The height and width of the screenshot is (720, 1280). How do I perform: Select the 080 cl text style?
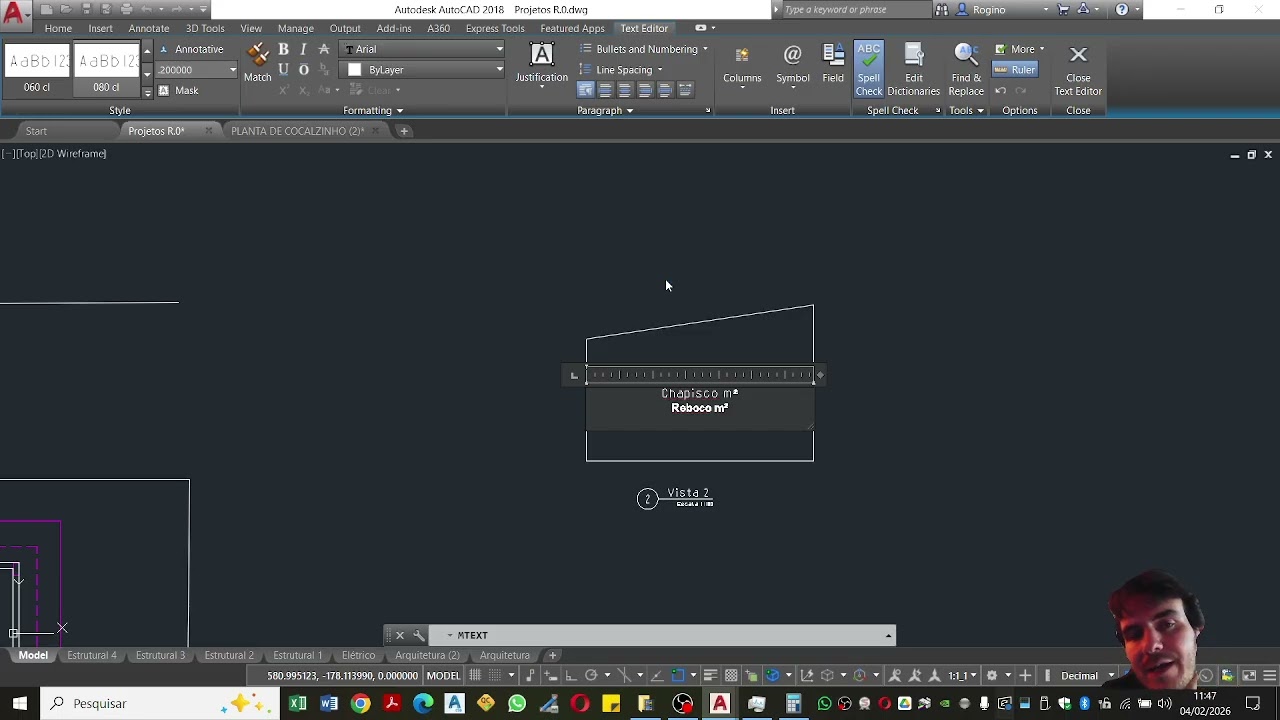(x=106, y=69)
